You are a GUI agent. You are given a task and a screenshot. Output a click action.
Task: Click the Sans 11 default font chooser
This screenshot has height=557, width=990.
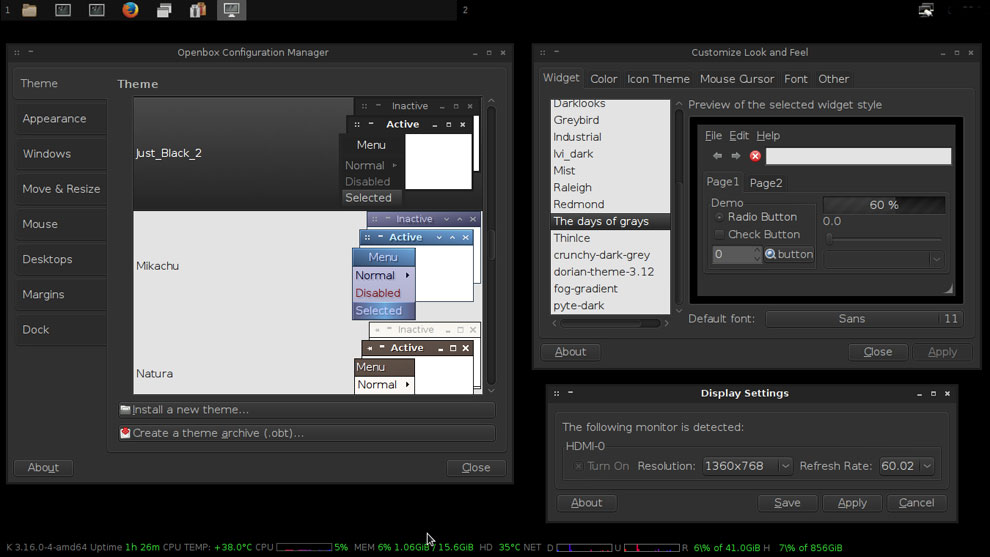tap(864, 319)
